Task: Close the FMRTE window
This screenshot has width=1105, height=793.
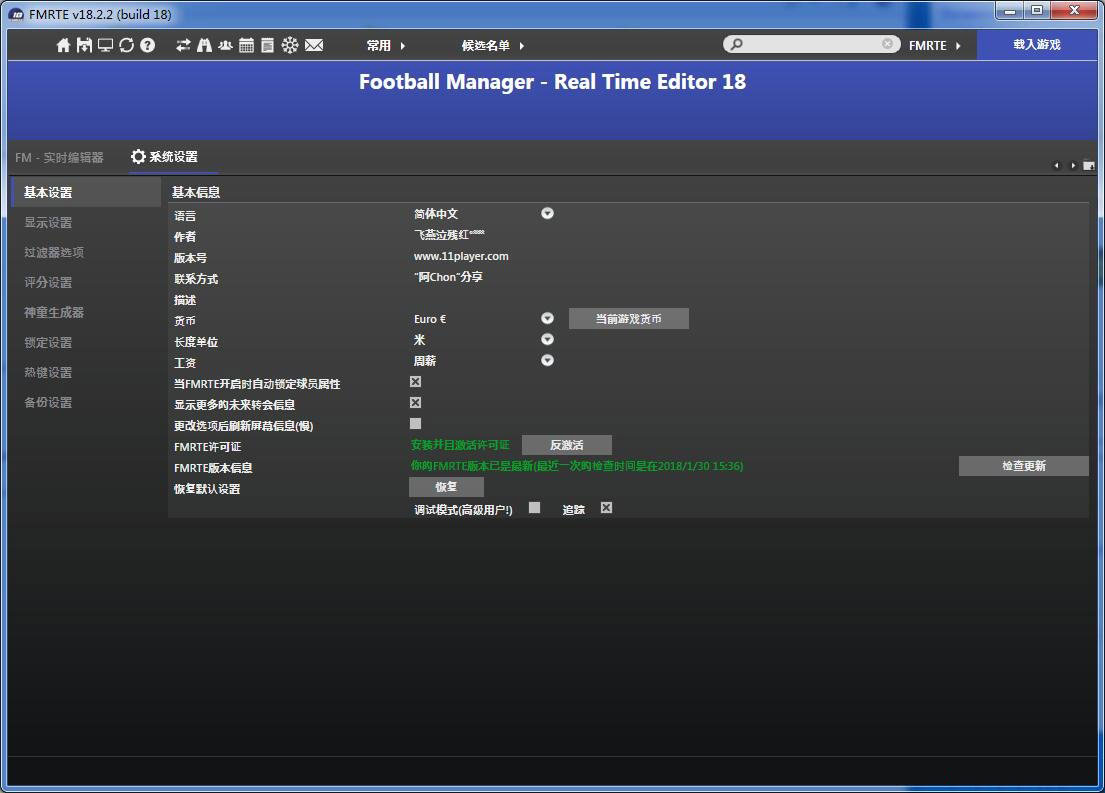Action: tap(1074, 11)
